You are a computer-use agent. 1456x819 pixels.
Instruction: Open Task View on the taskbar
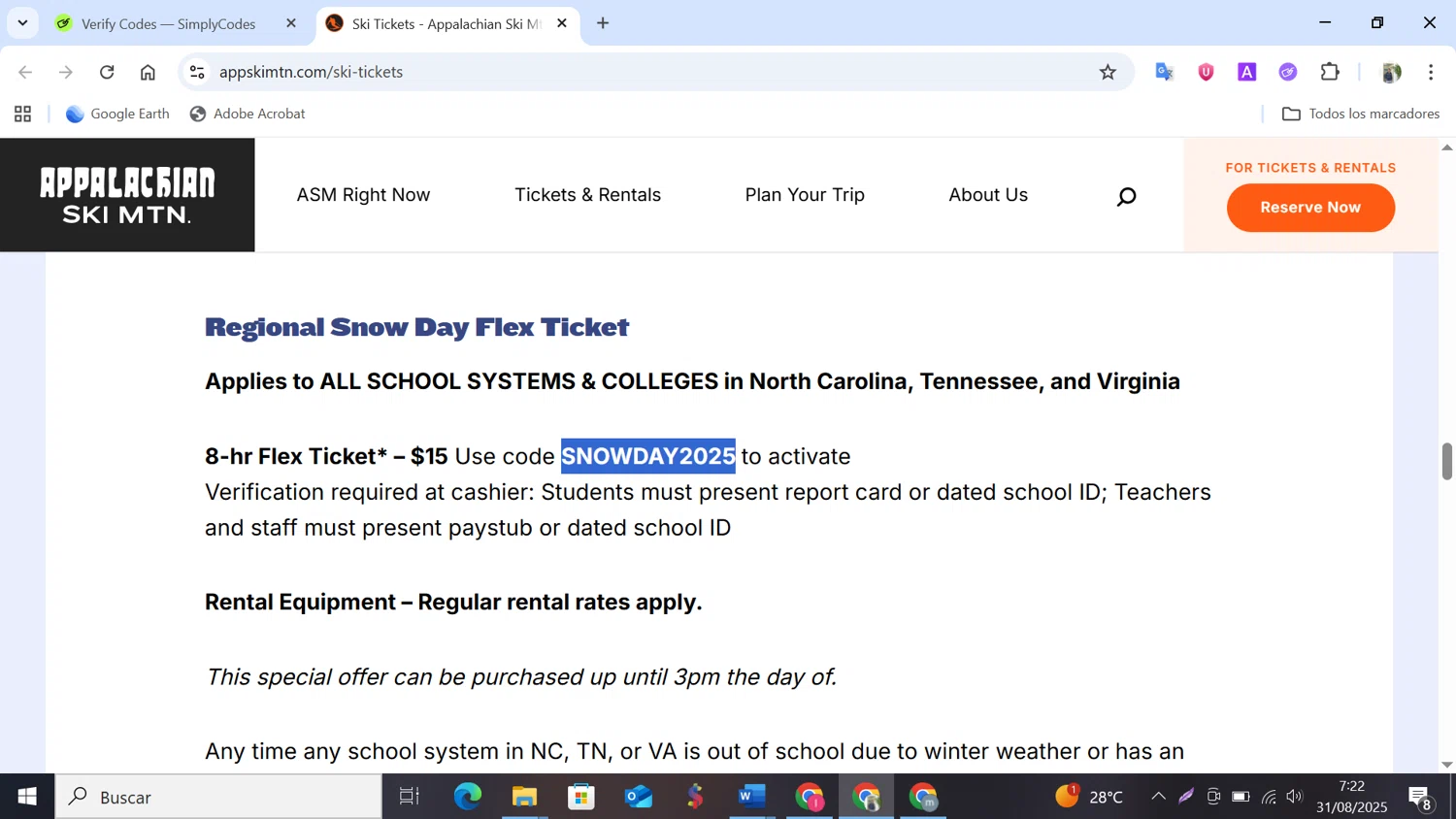(x=410, y=797)
